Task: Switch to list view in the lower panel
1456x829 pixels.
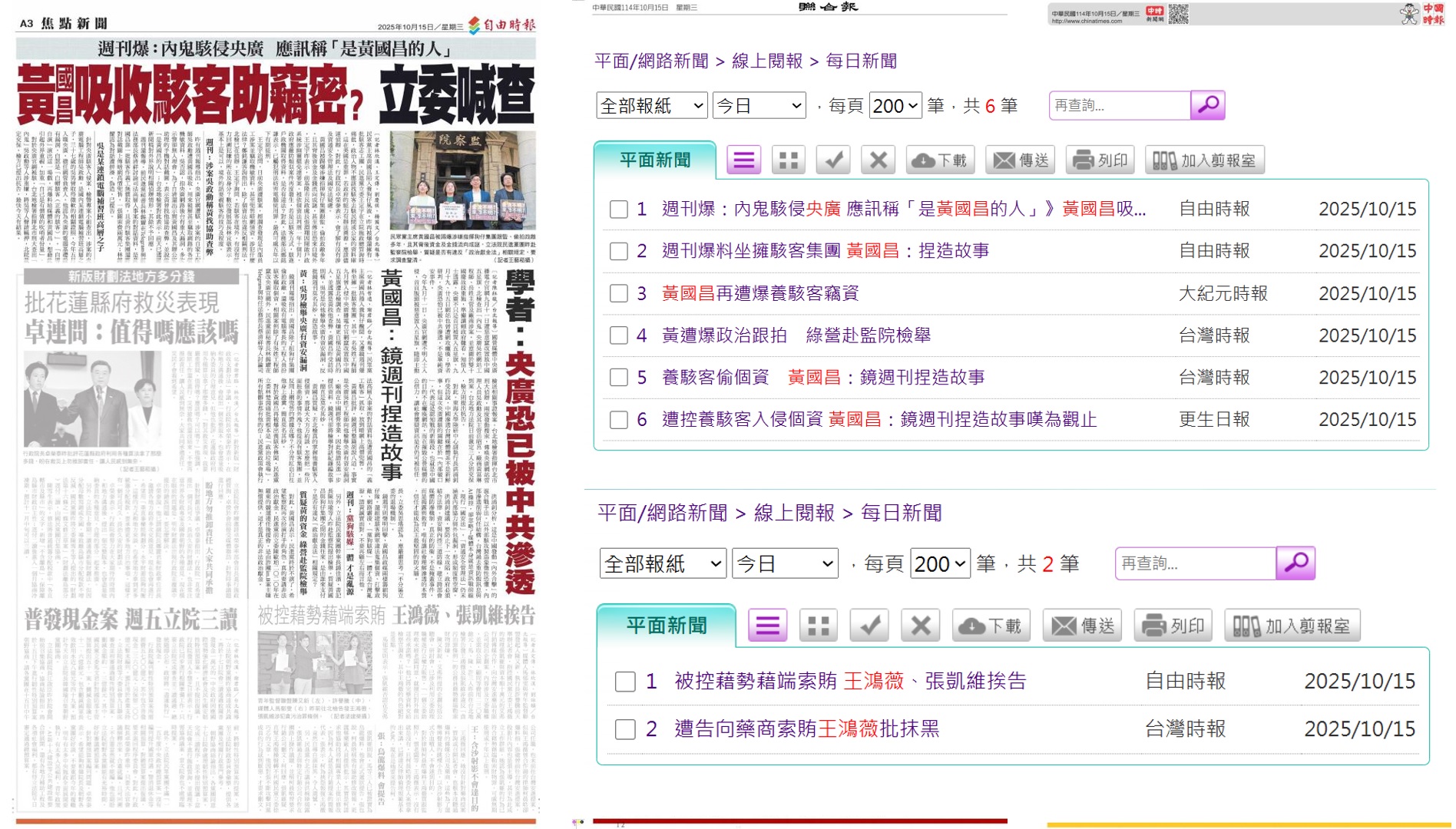Action: point(767,626)
